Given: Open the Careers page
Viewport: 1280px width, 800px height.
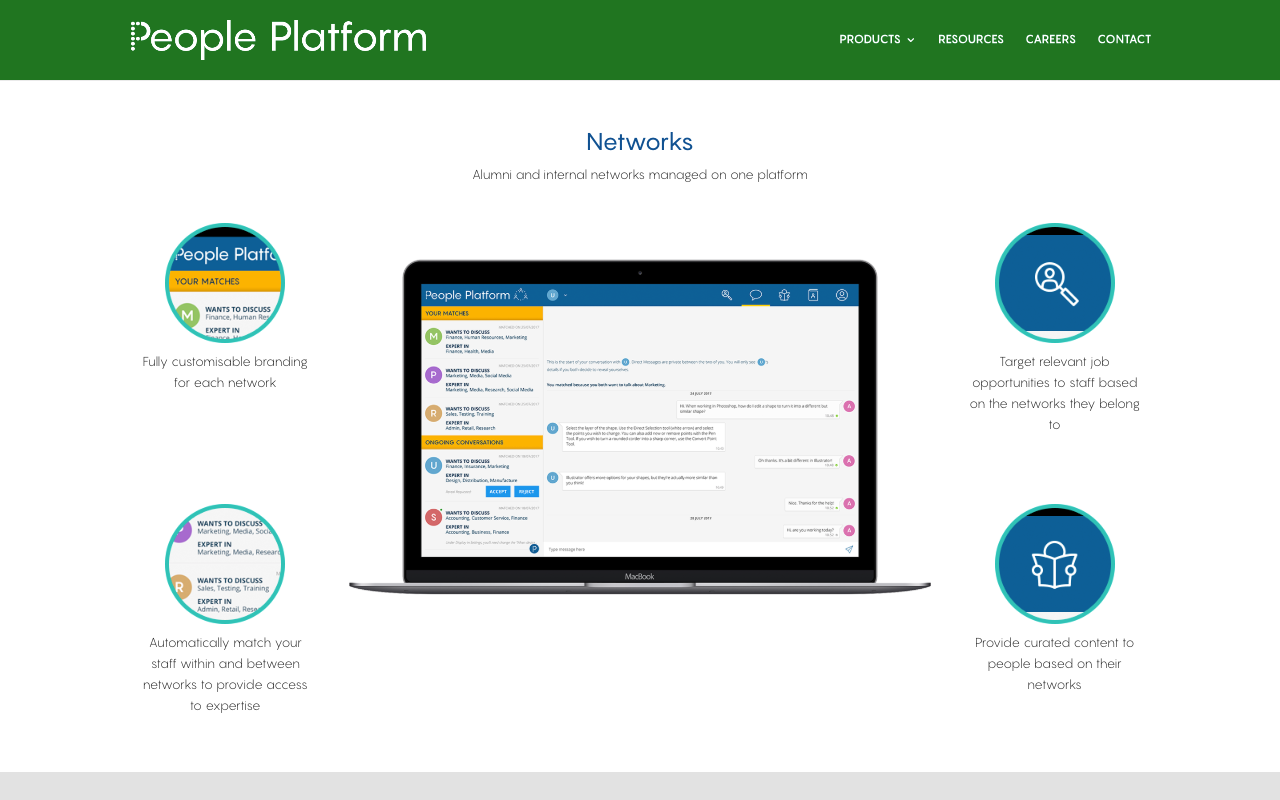Looking at the screenshot, I should (x=1051, y=40).
